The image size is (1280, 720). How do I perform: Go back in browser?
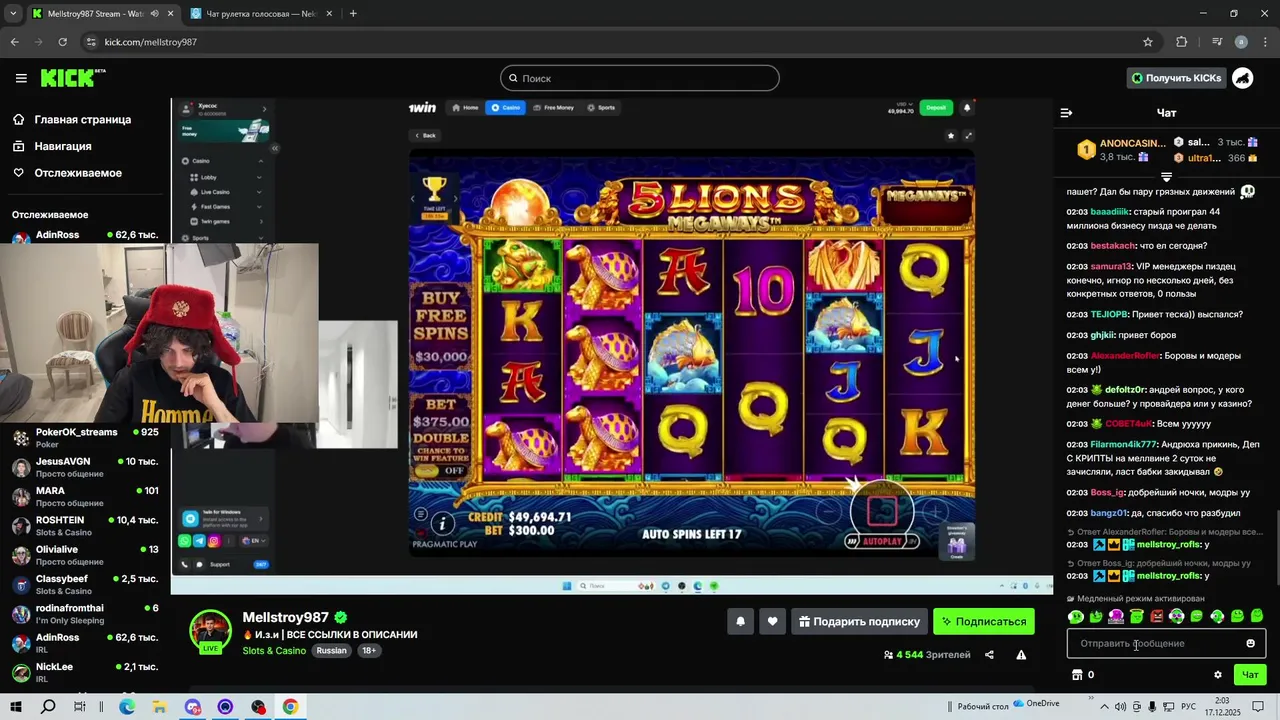point(15,42)
